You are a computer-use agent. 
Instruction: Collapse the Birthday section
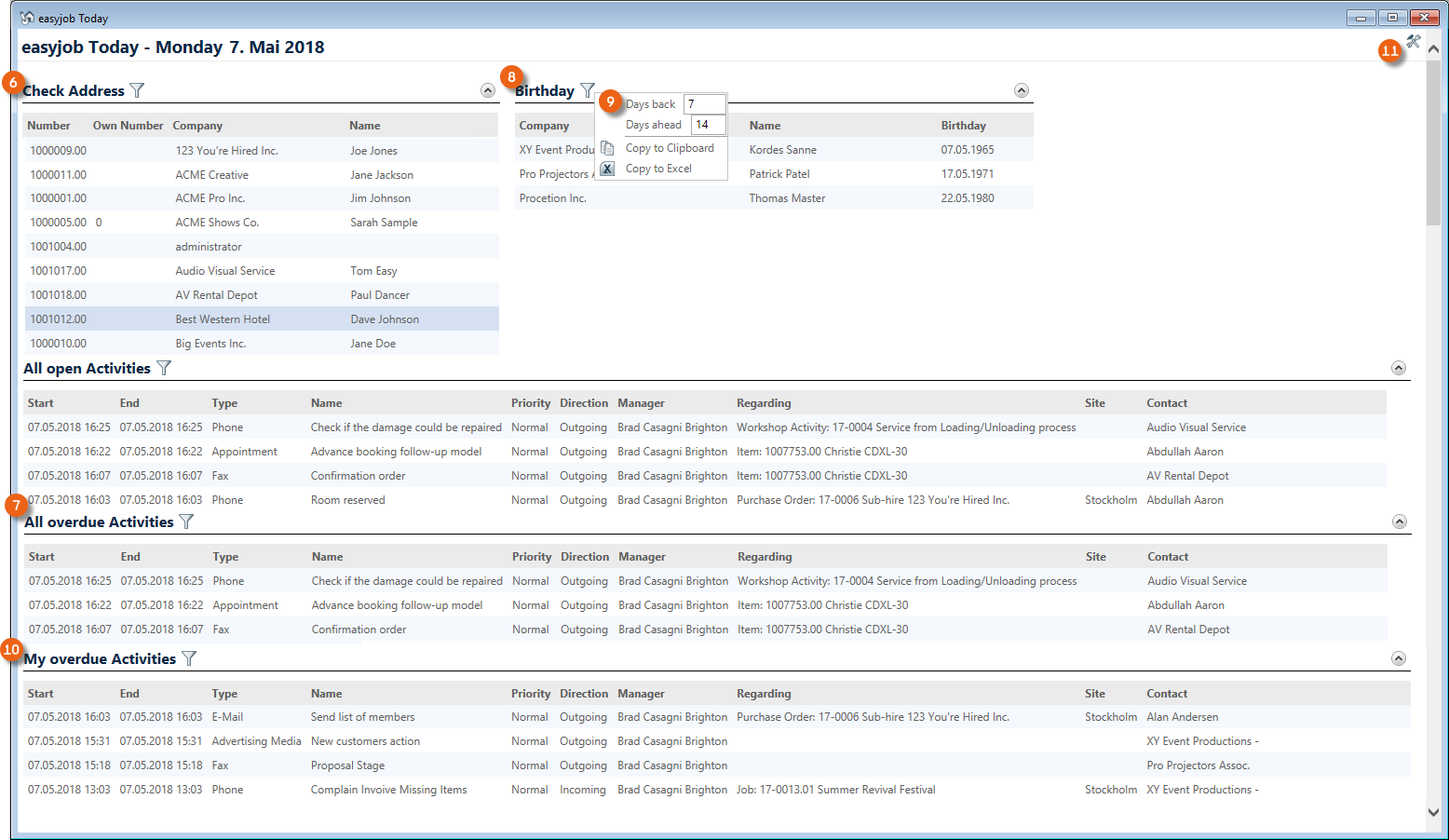1021,90
